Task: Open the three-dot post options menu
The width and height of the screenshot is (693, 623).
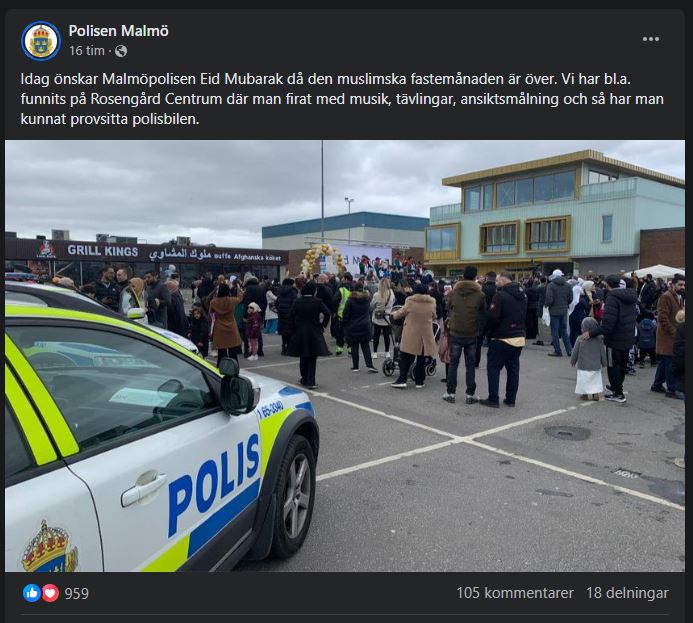Action: click(x=651, y=39)
